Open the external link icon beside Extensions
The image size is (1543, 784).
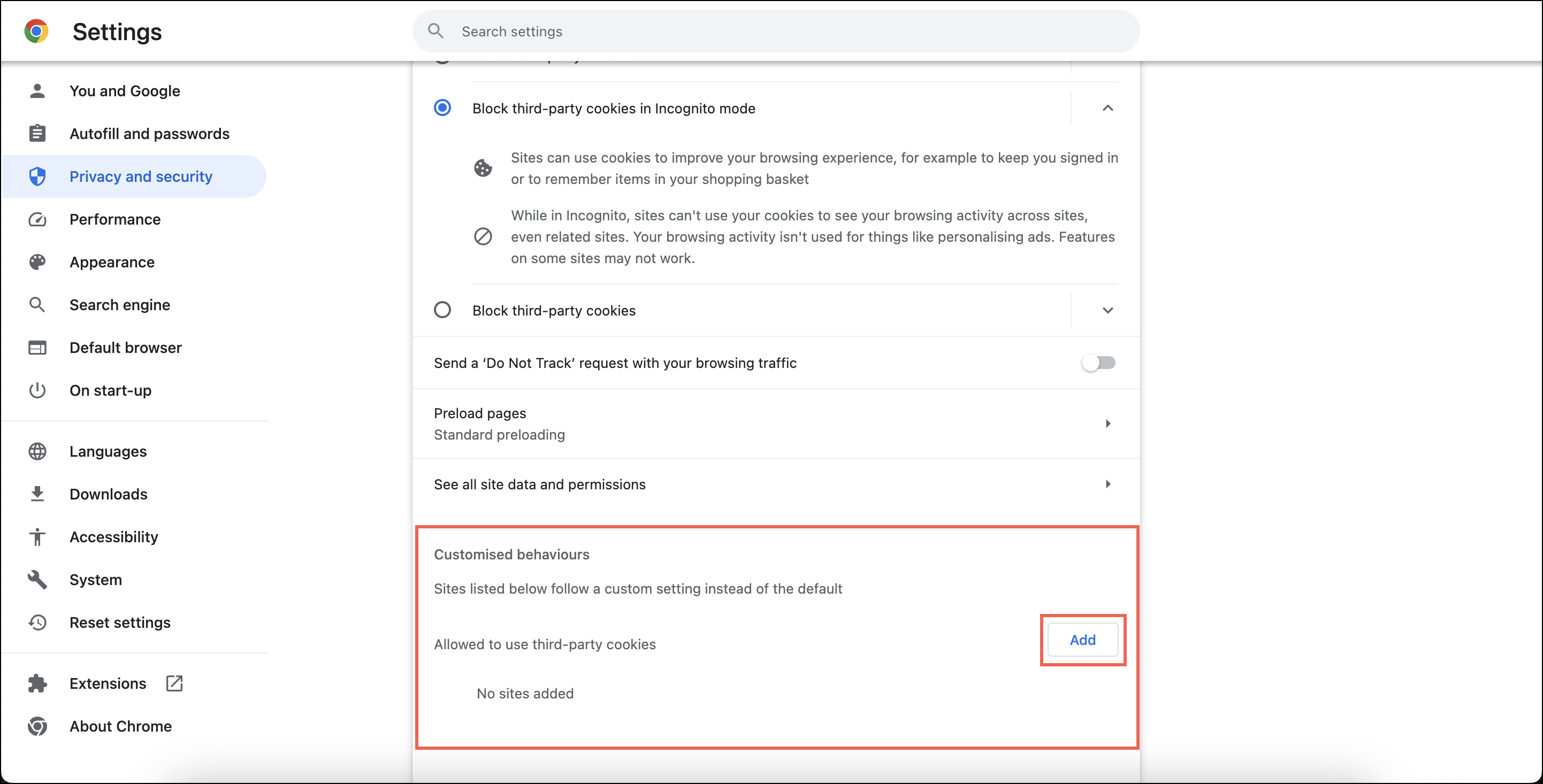click(x=174, y=683)
